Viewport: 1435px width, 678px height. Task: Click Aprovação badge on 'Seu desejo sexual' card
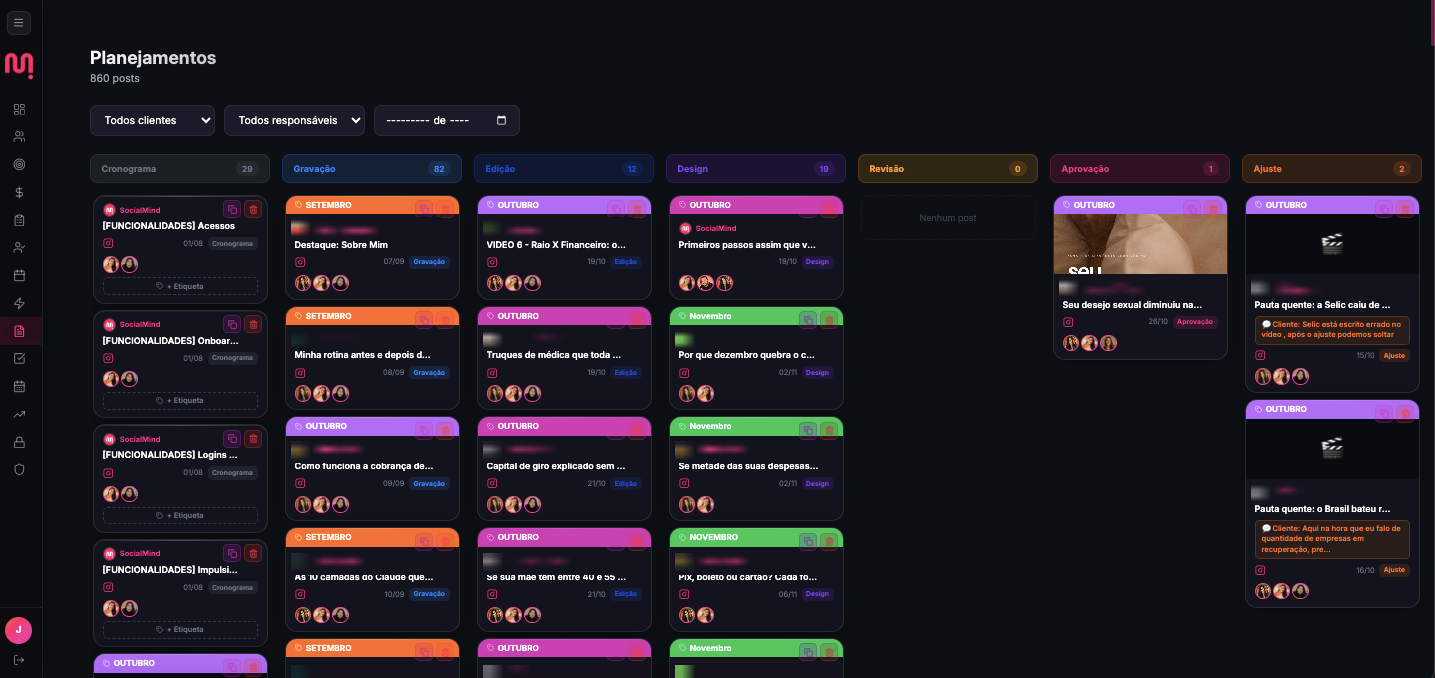pos(1195,322)
